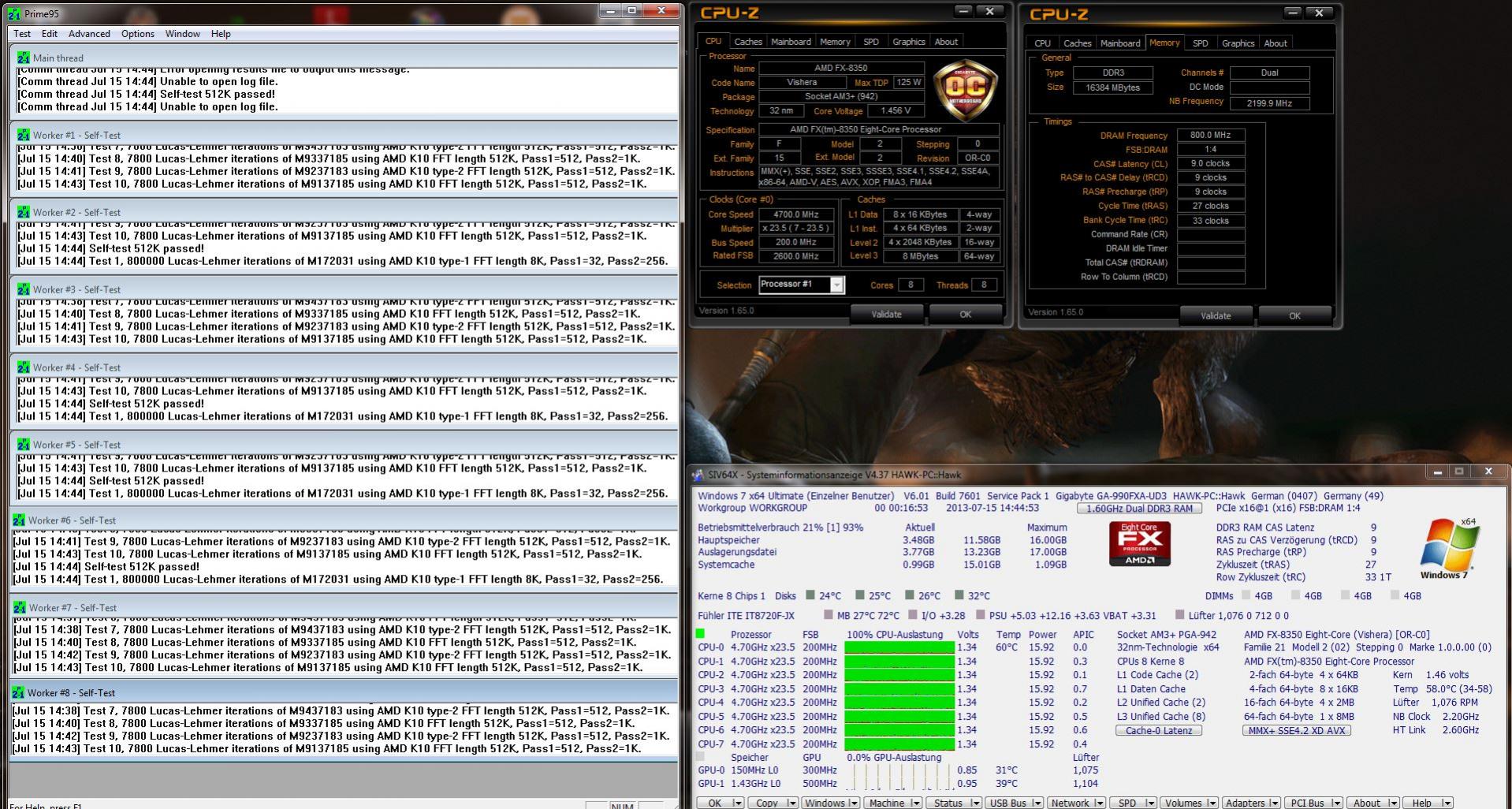Click OK in the right CPU-Z Memory window

[x=1294, y=315]
